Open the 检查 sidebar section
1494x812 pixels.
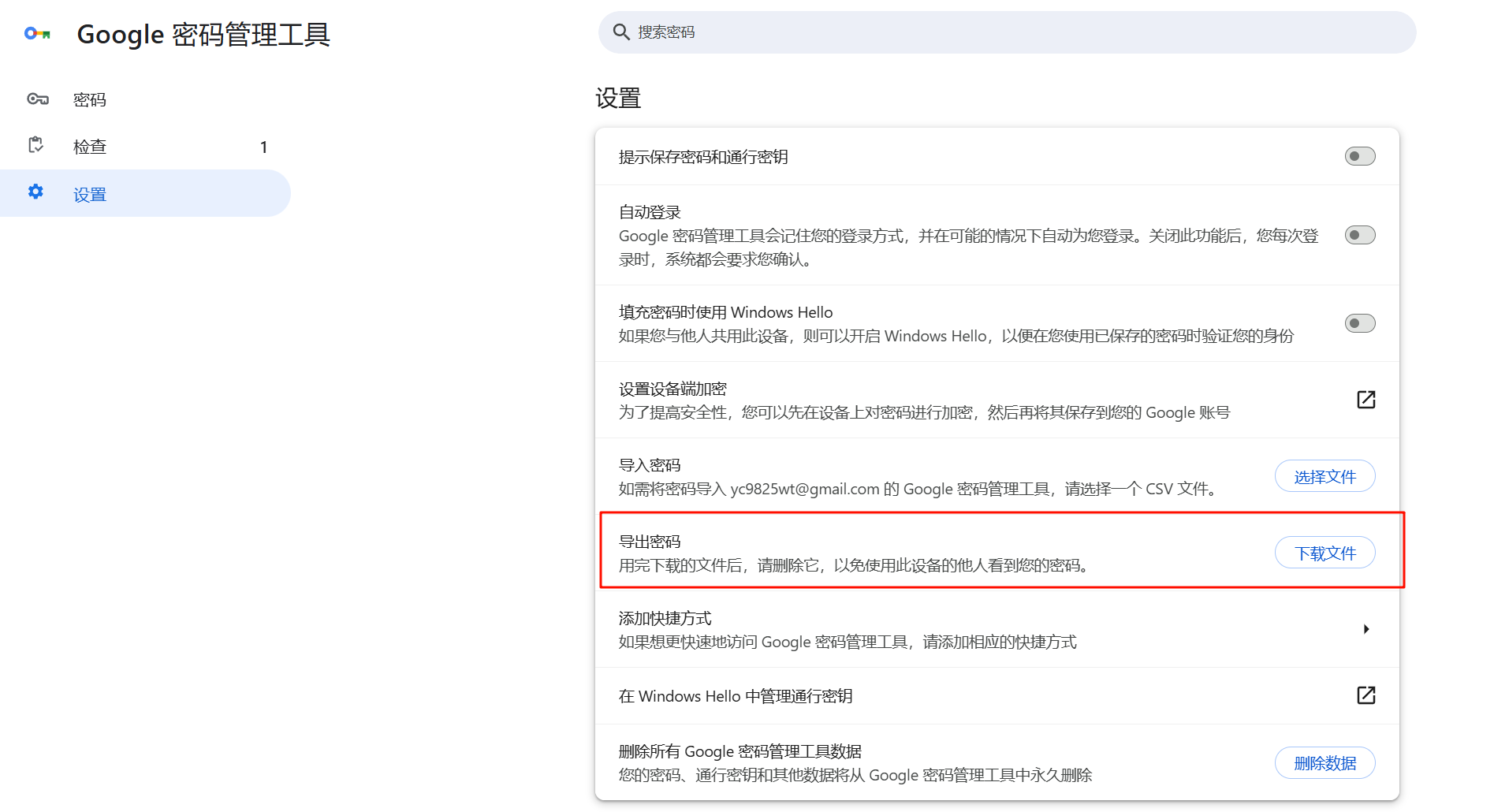(146, 147)
